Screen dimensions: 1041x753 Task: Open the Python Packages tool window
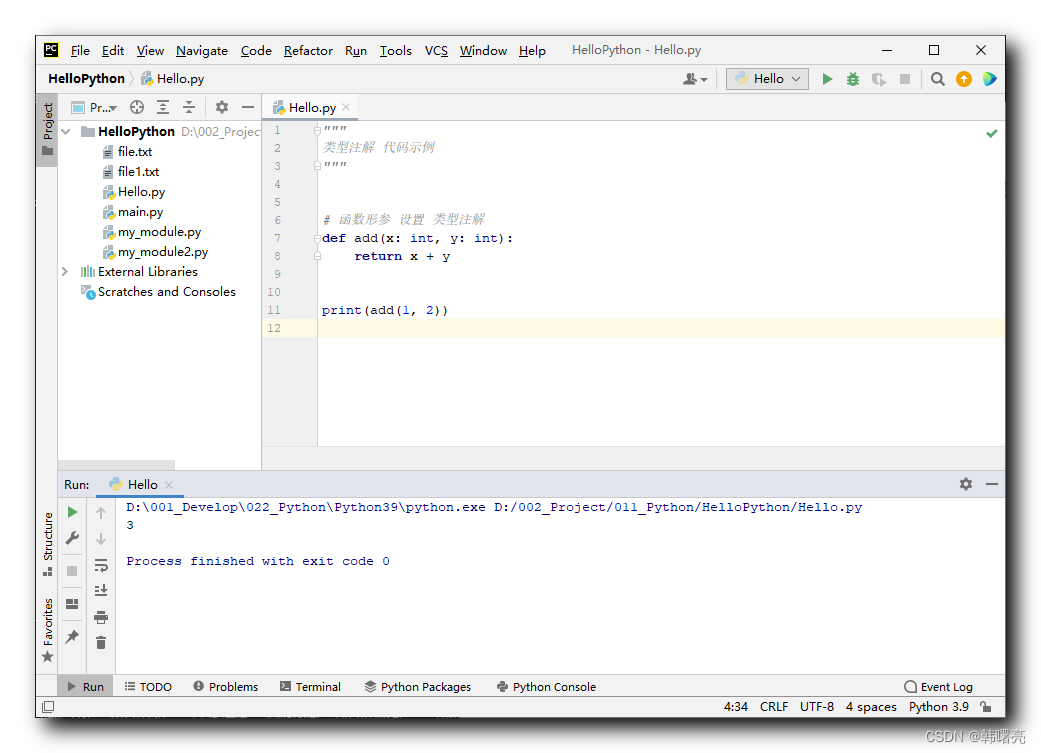click(418, 687)
